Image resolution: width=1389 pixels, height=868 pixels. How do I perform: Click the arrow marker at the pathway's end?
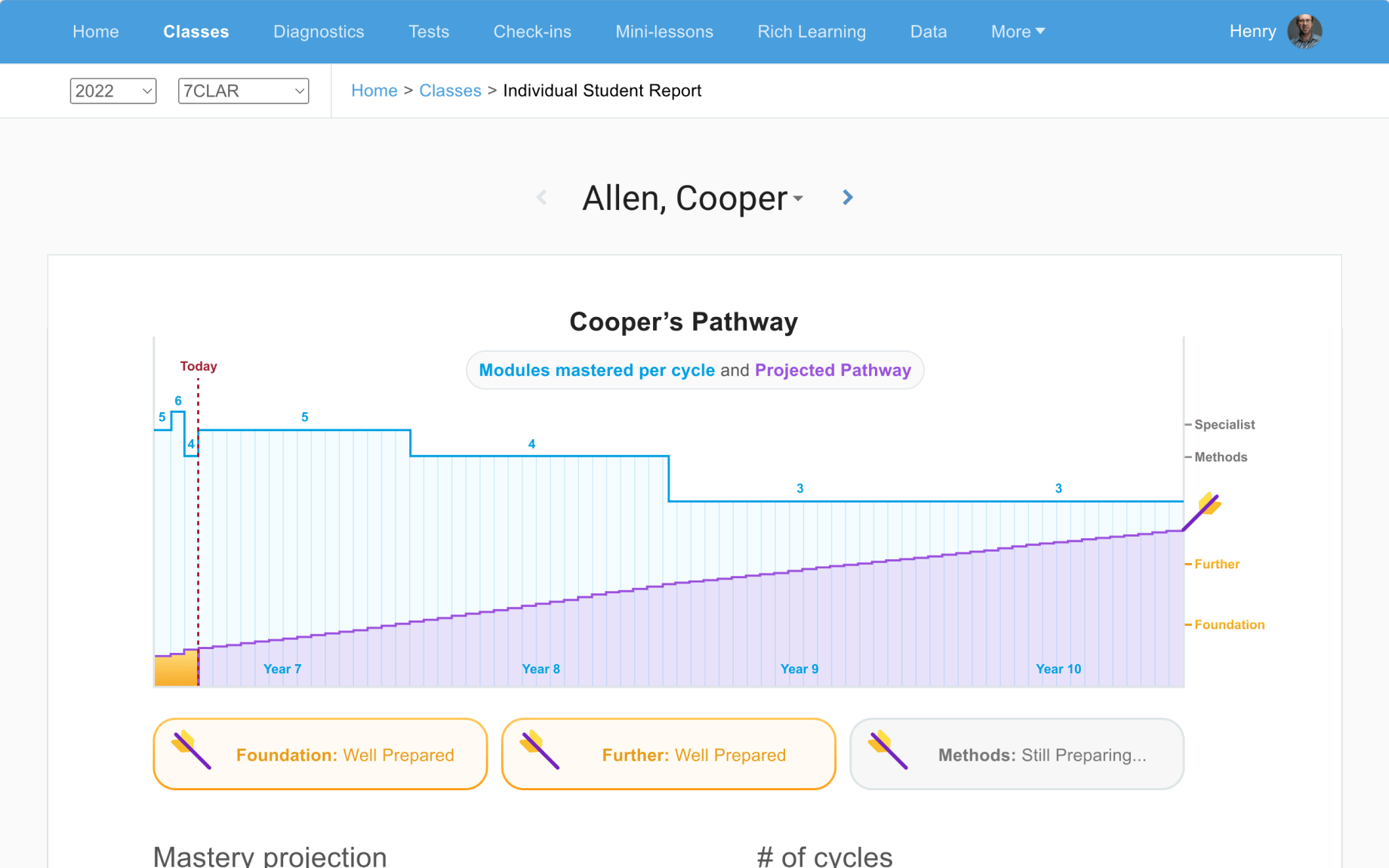click(x=1209, y=504)
